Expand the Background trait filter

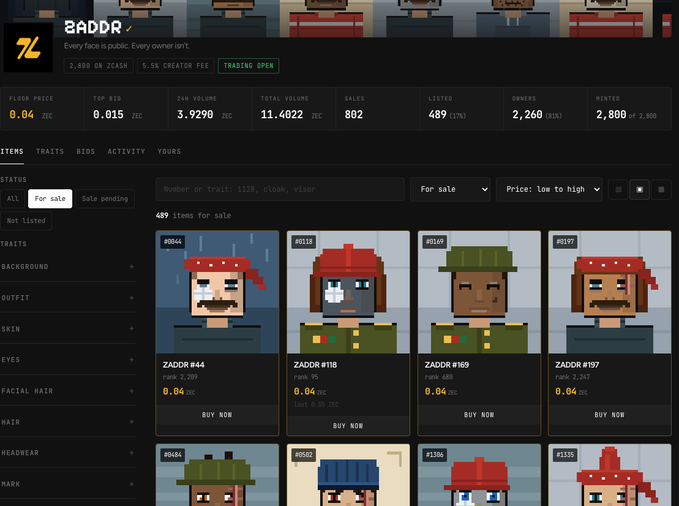68,266
